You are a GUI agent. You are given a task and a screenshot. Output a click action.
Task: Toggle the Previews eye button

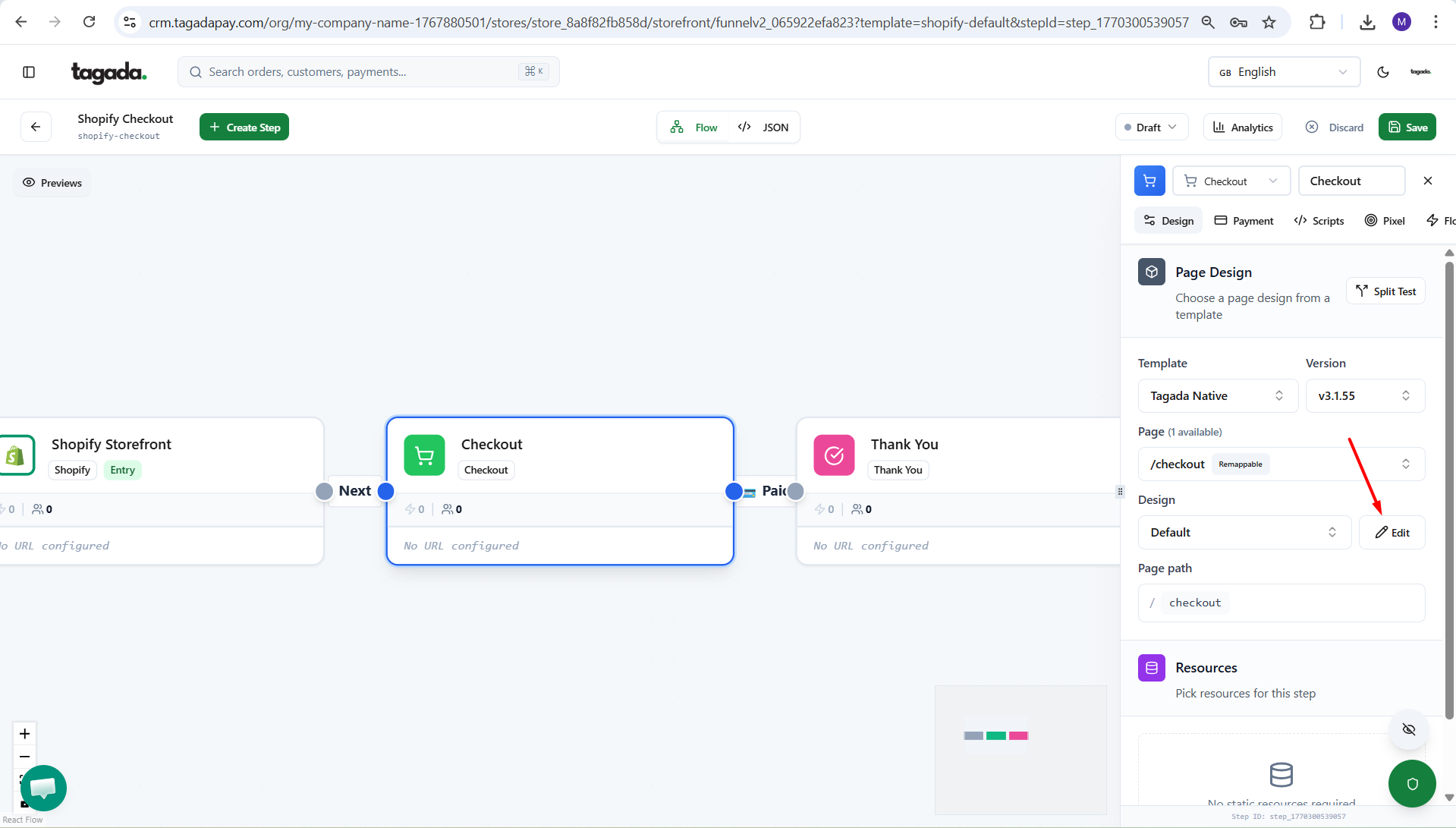(x=52, y=183)
